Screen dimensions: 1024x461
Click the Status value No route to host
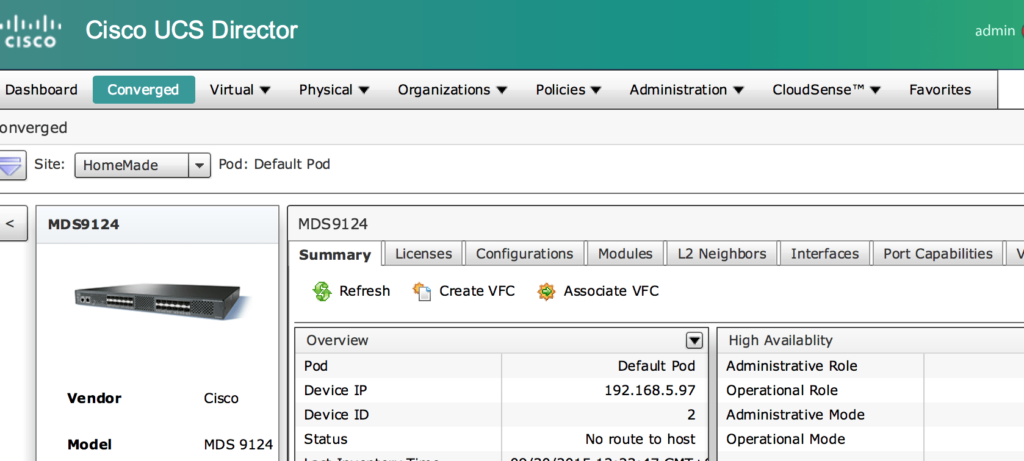[640, 439]
